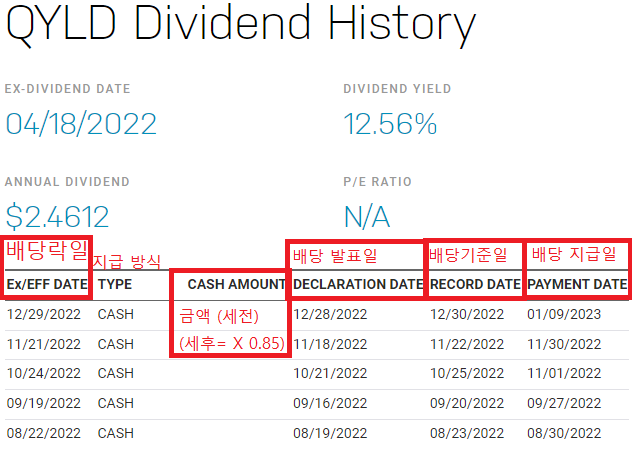Sort by the PAYMENT DATE column header
Screen dimensions: 632x449
click(x=577, y=284)
